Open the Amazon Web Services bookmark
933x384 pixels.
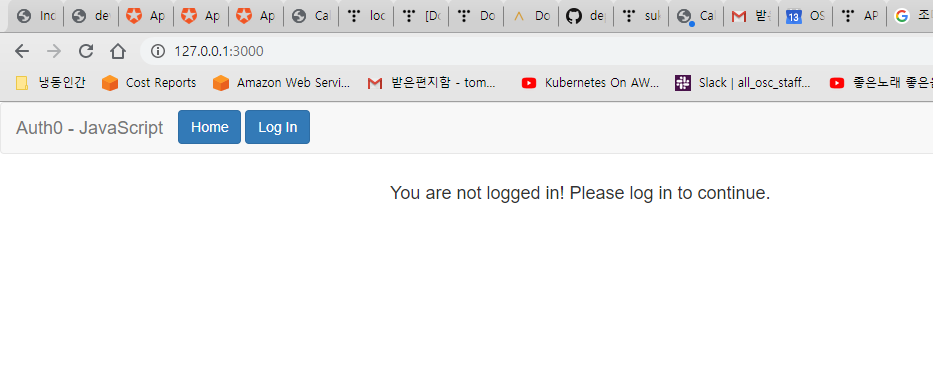(281, 83)
